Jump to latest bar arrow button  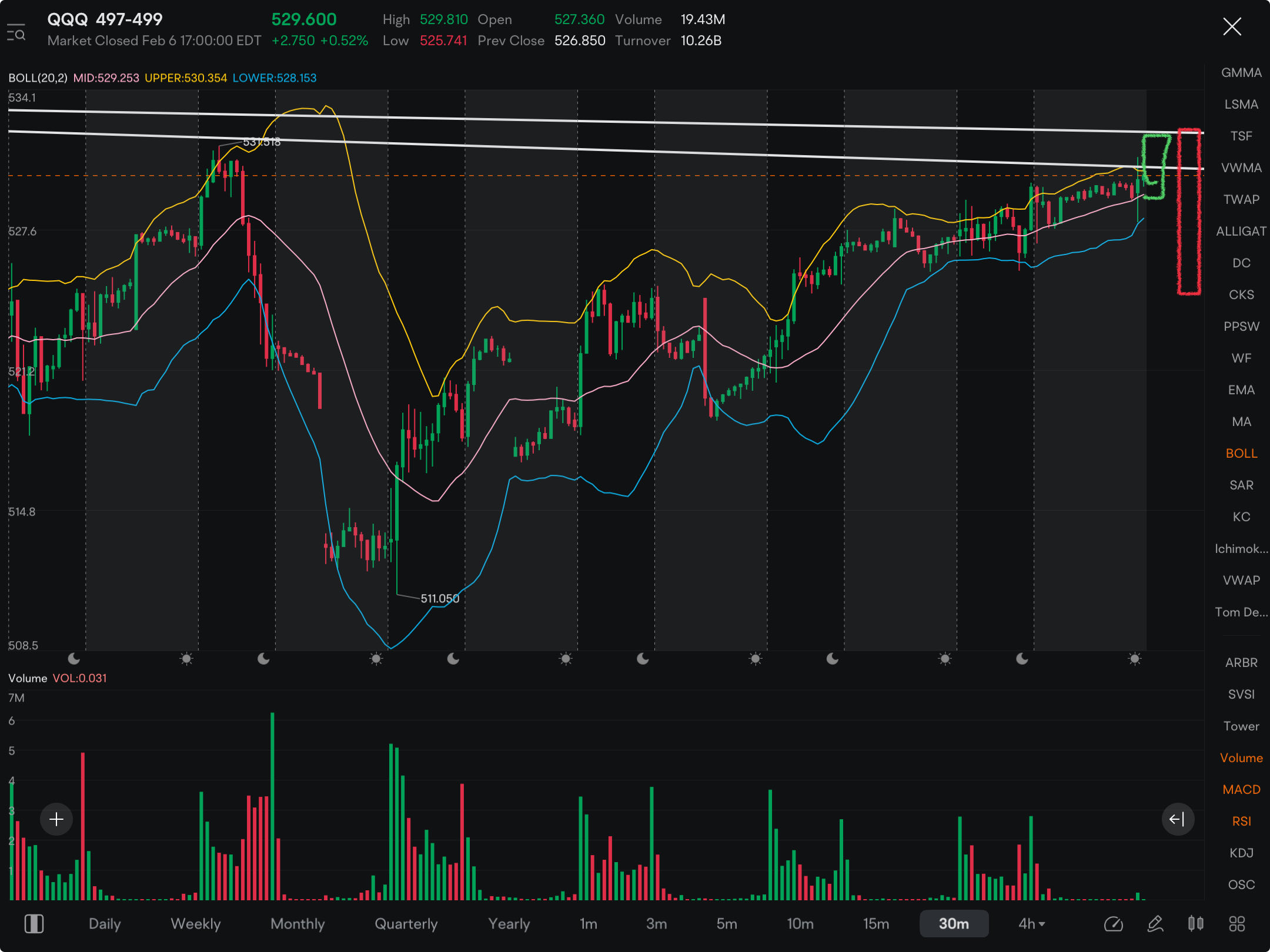tap(1178, 819)
